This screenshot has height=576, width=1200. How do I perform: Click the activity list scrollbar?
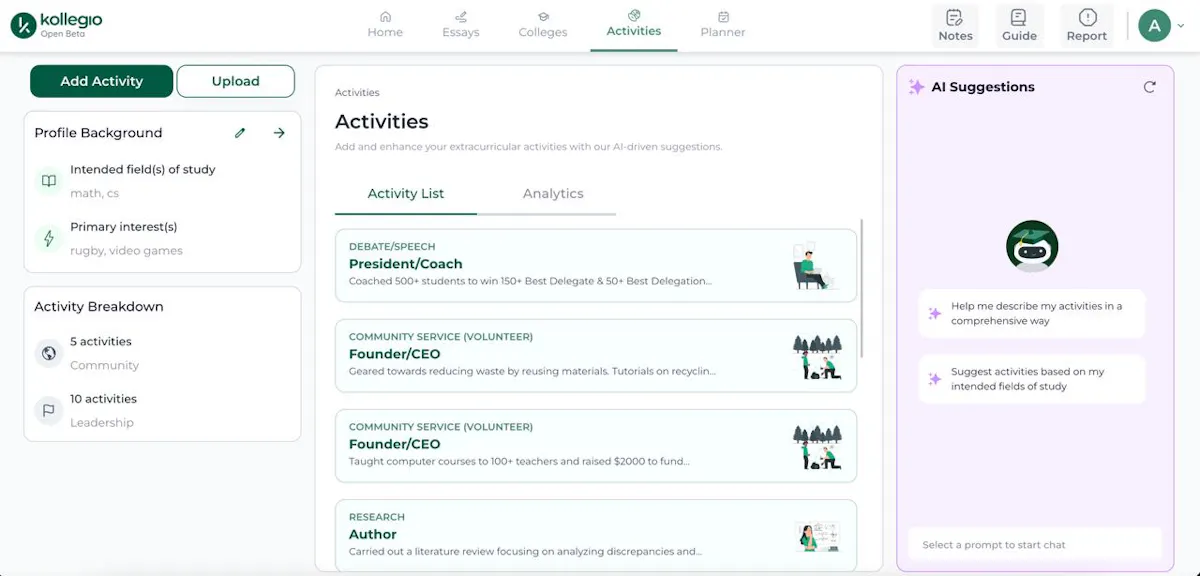[862, 288]
